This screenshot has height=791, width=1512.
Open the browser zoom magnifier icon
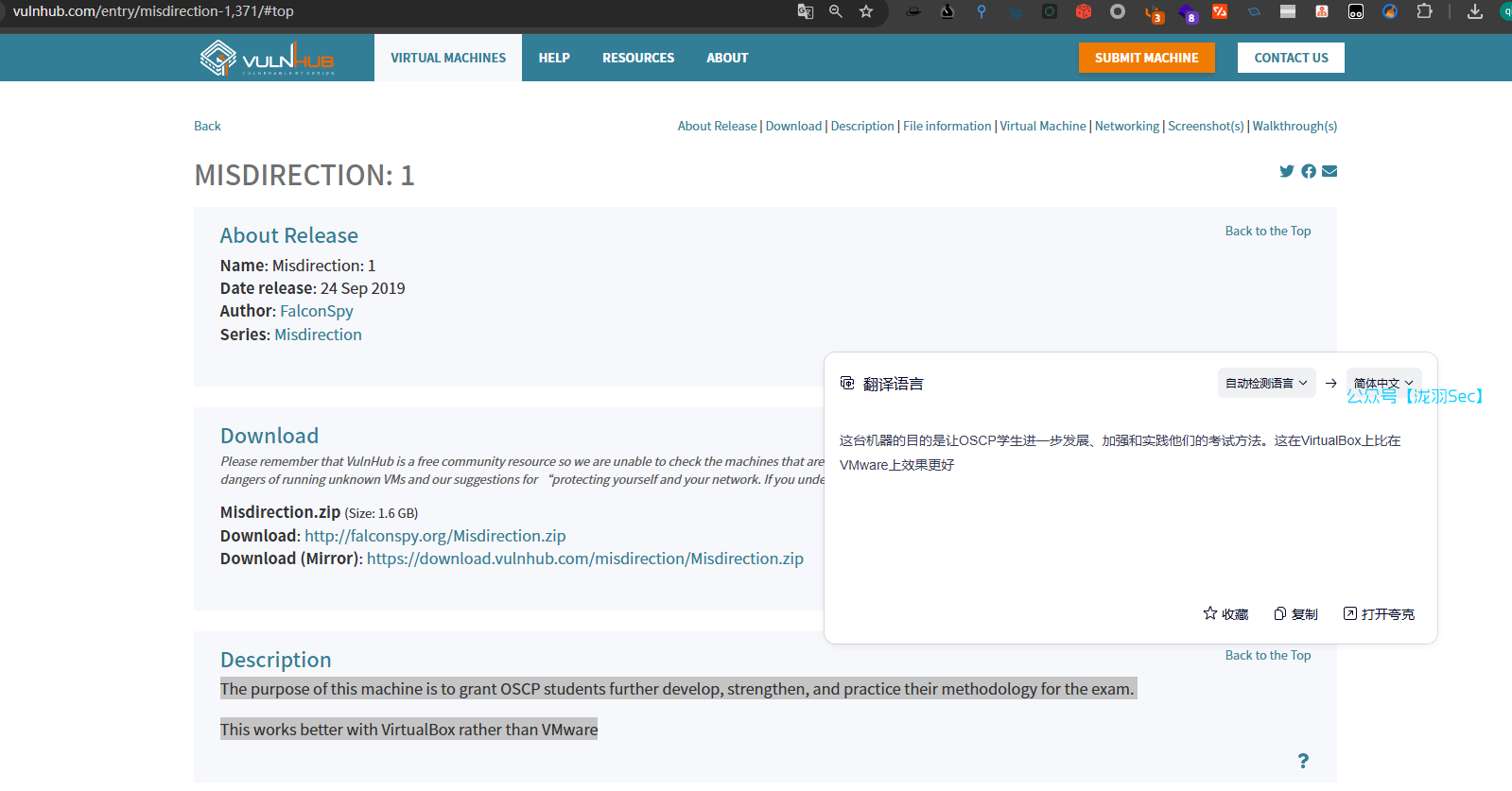[x=836, y=11]
